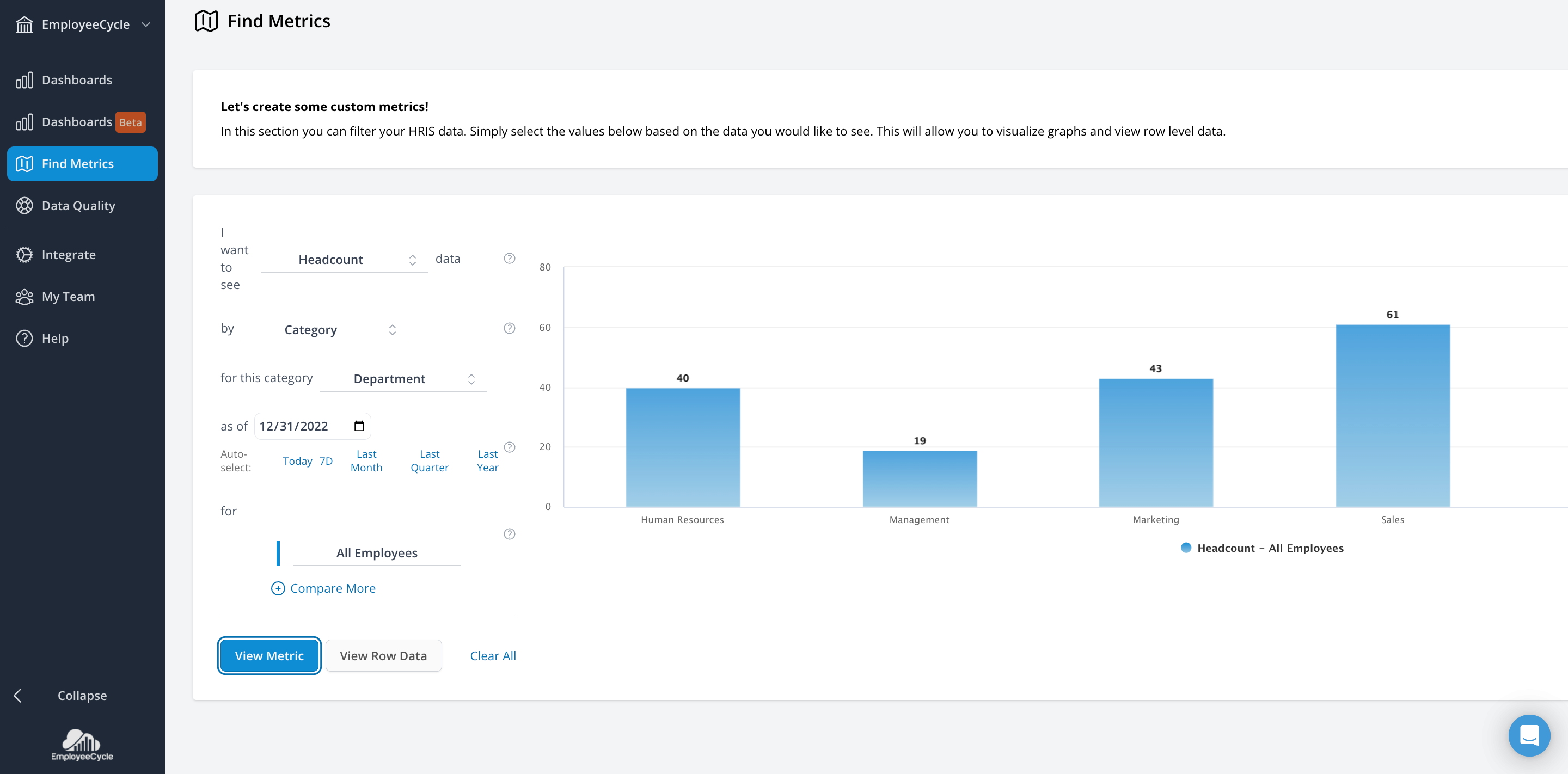
Task: Open the date picker calendar icon
Action: [x=359, y=426]
